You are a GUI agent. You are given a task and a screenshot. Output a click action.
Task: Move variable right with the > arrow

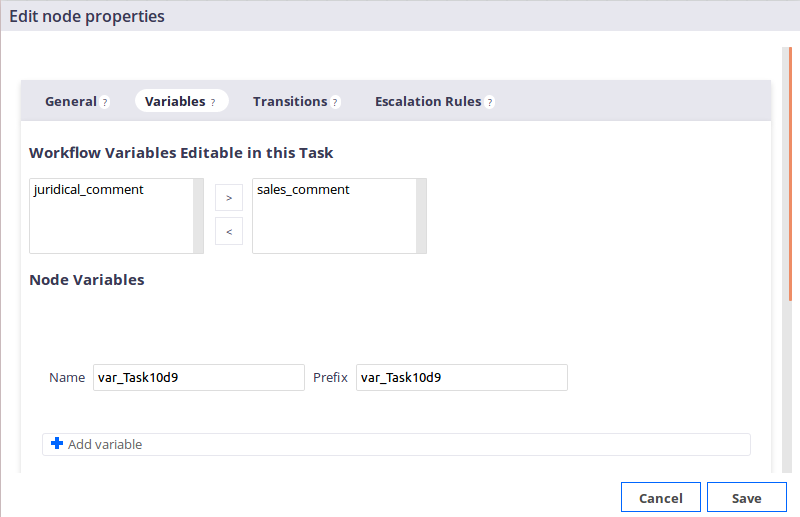(x=229, y=198)
